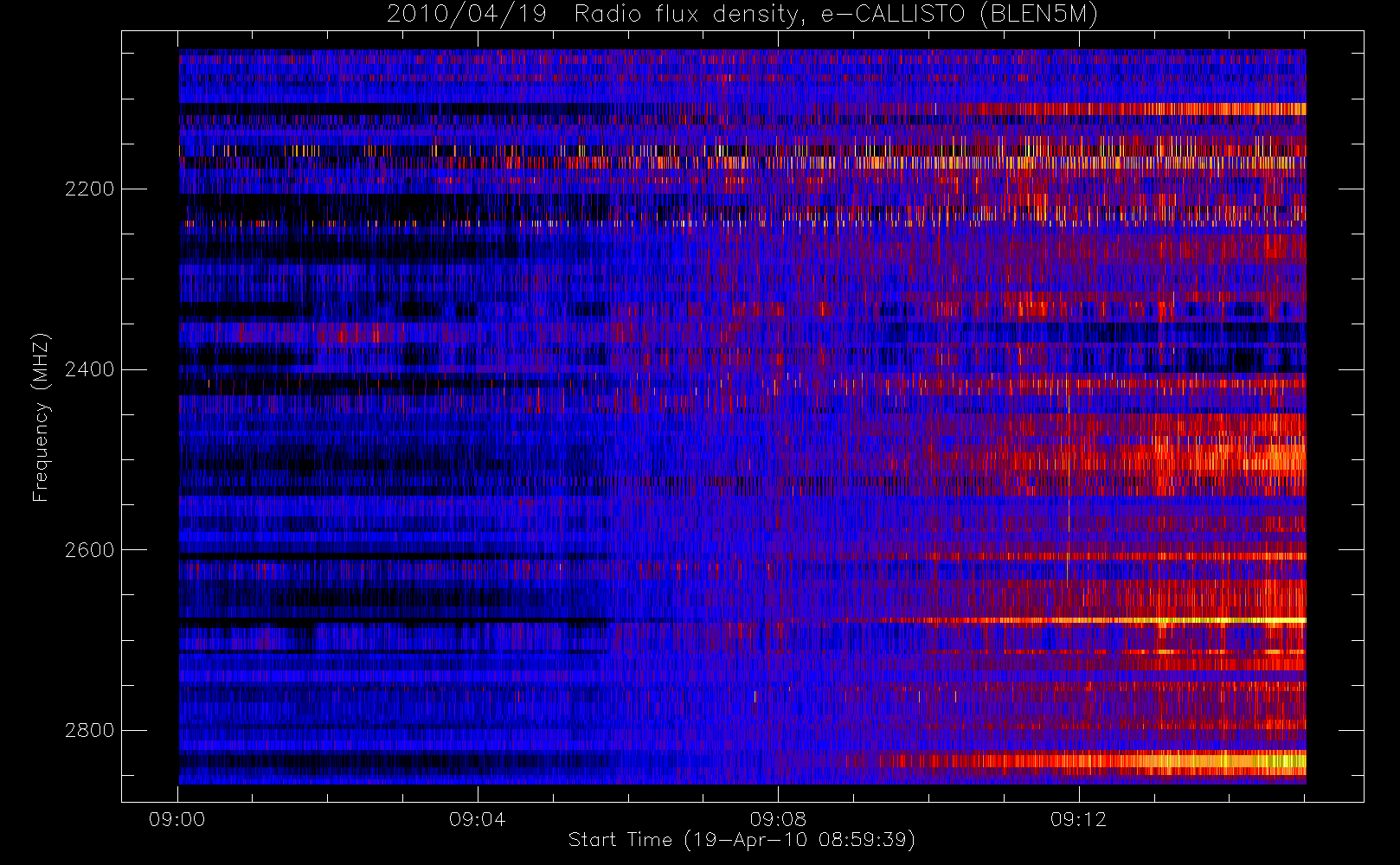Click the 09:08 time axis label

pos(778,819)
